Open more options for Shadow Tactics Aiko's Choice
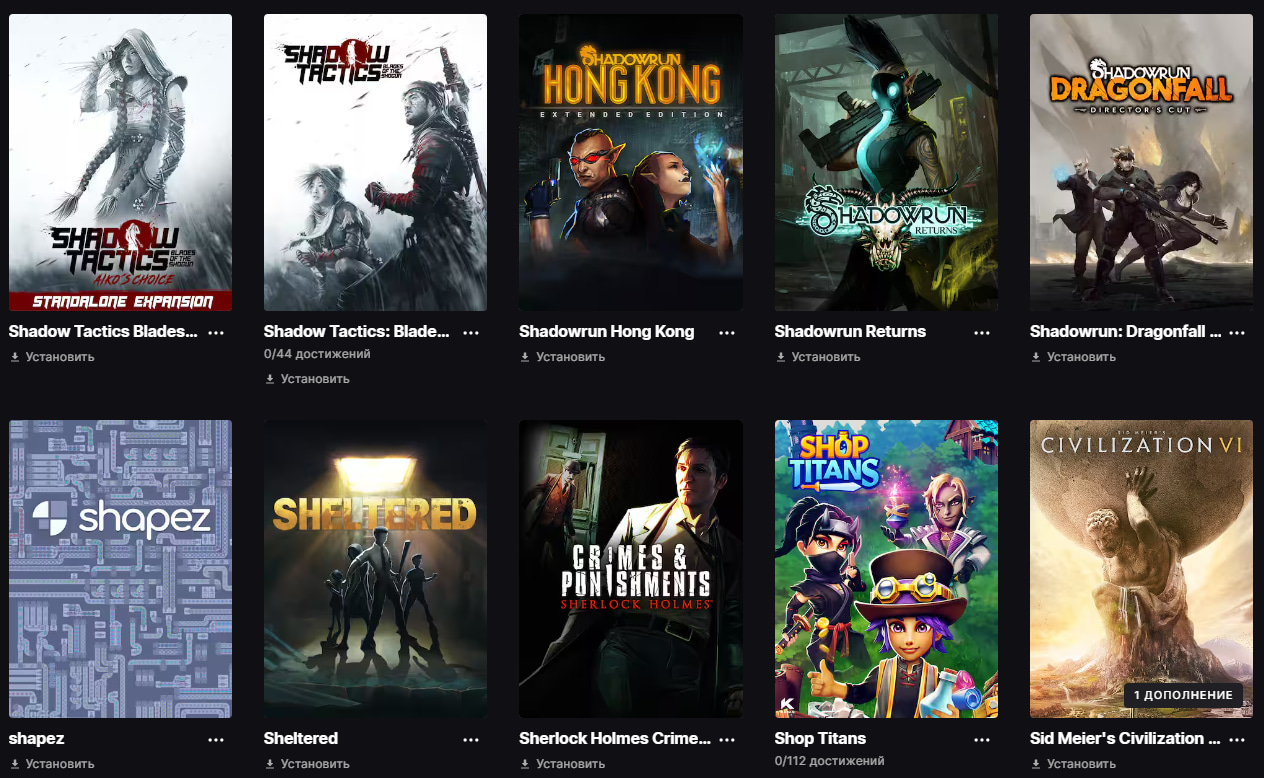This screenshot has width=1264, height=778. pyautogui.click(x=216, y=333)
